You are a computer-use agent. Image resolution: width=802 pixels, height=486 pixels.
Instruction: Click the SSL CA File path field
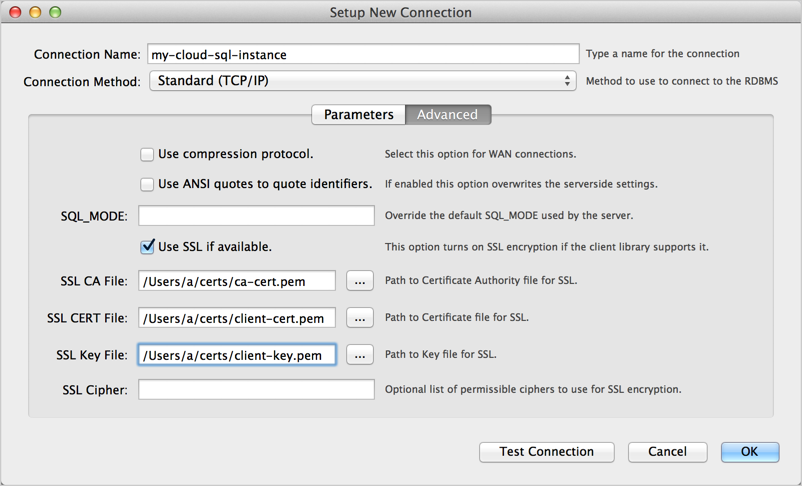pyautogui.click(x=237, y=282)
